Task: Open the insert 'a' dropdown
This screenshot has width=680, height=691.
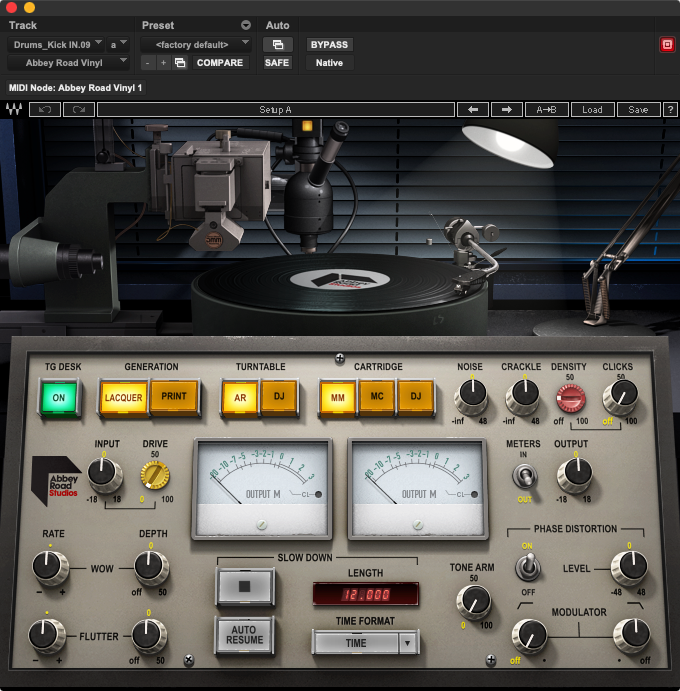Action: tap(118, 45)
